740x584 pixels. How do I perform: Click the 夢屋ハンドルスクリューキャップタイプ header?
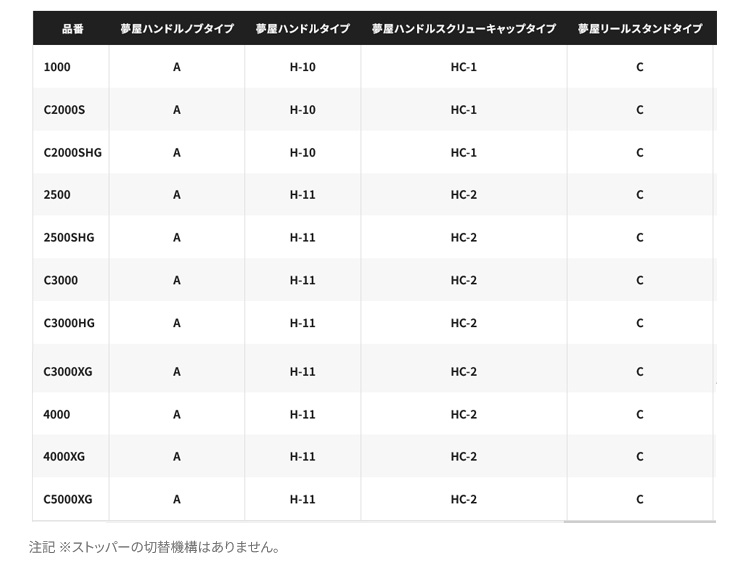(463, 29)
